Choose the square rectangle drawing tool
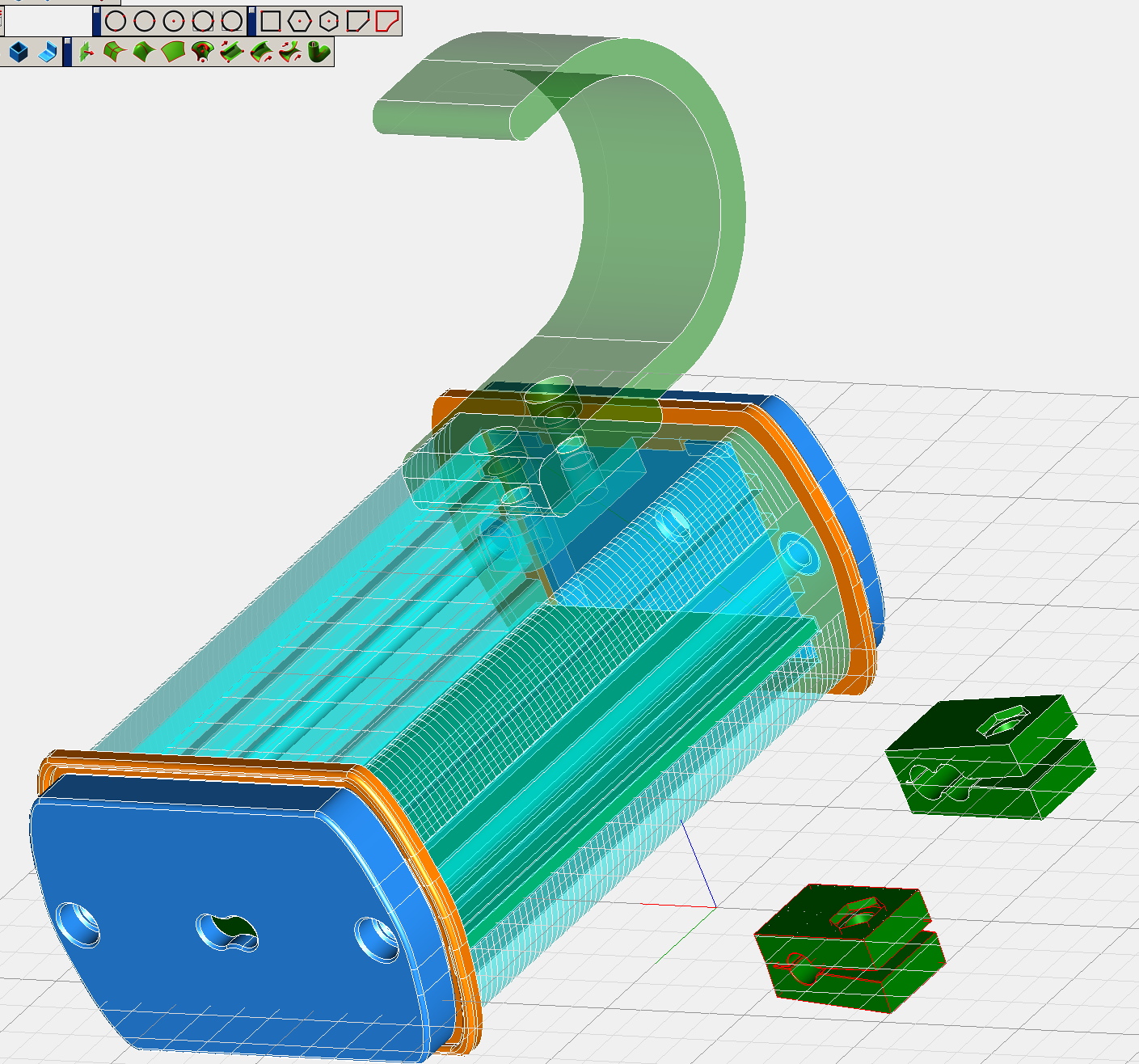 click(271, 21)
